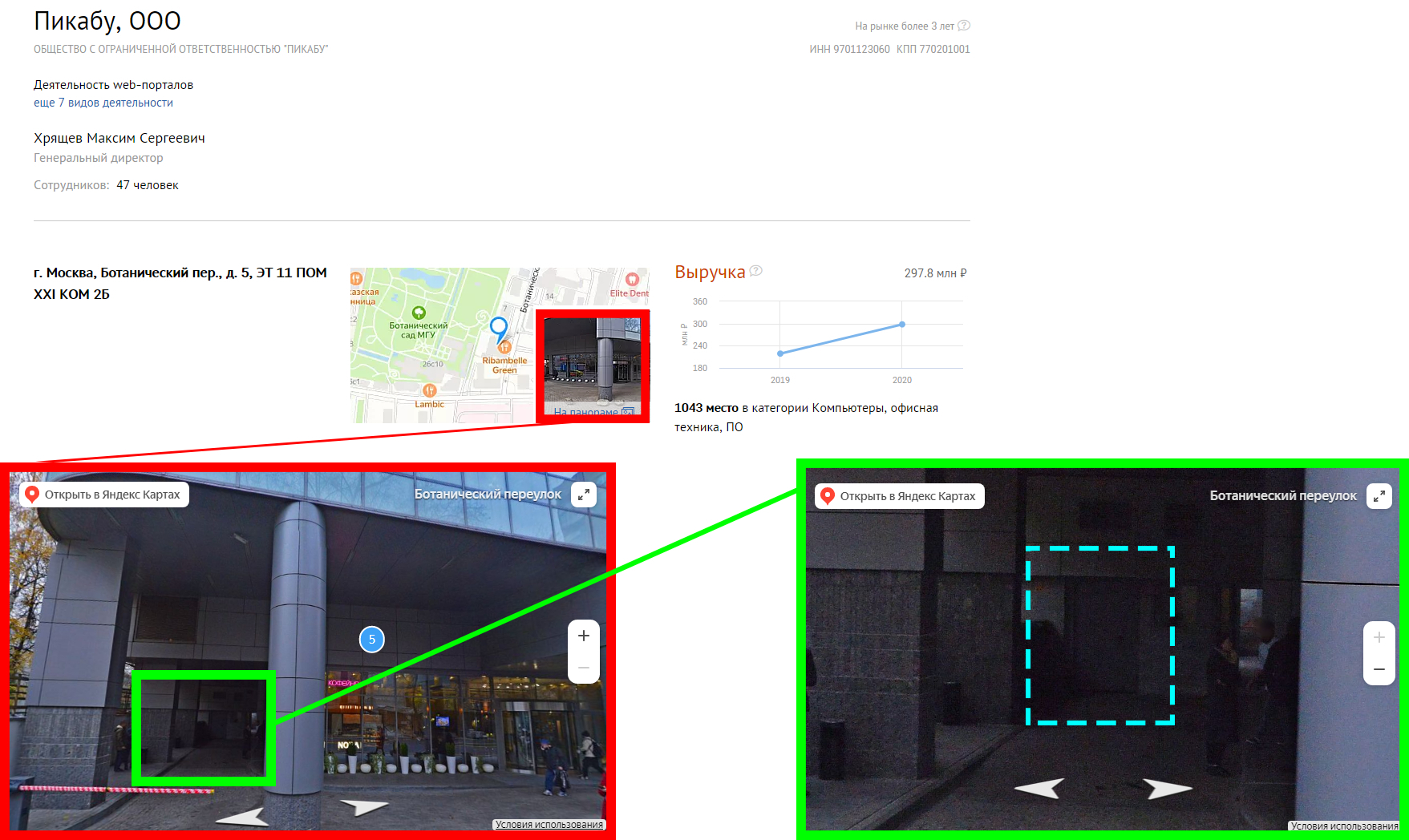Select the 2020 revenue data point

(x=902, y=325)
